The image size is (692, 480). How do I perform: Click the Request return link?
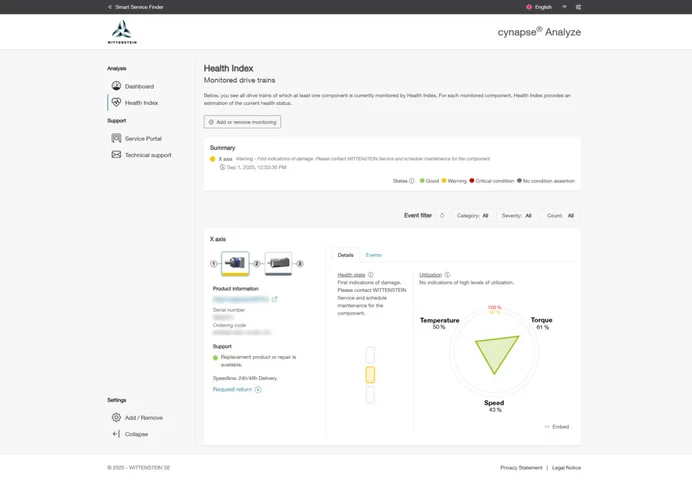point(232,390)
